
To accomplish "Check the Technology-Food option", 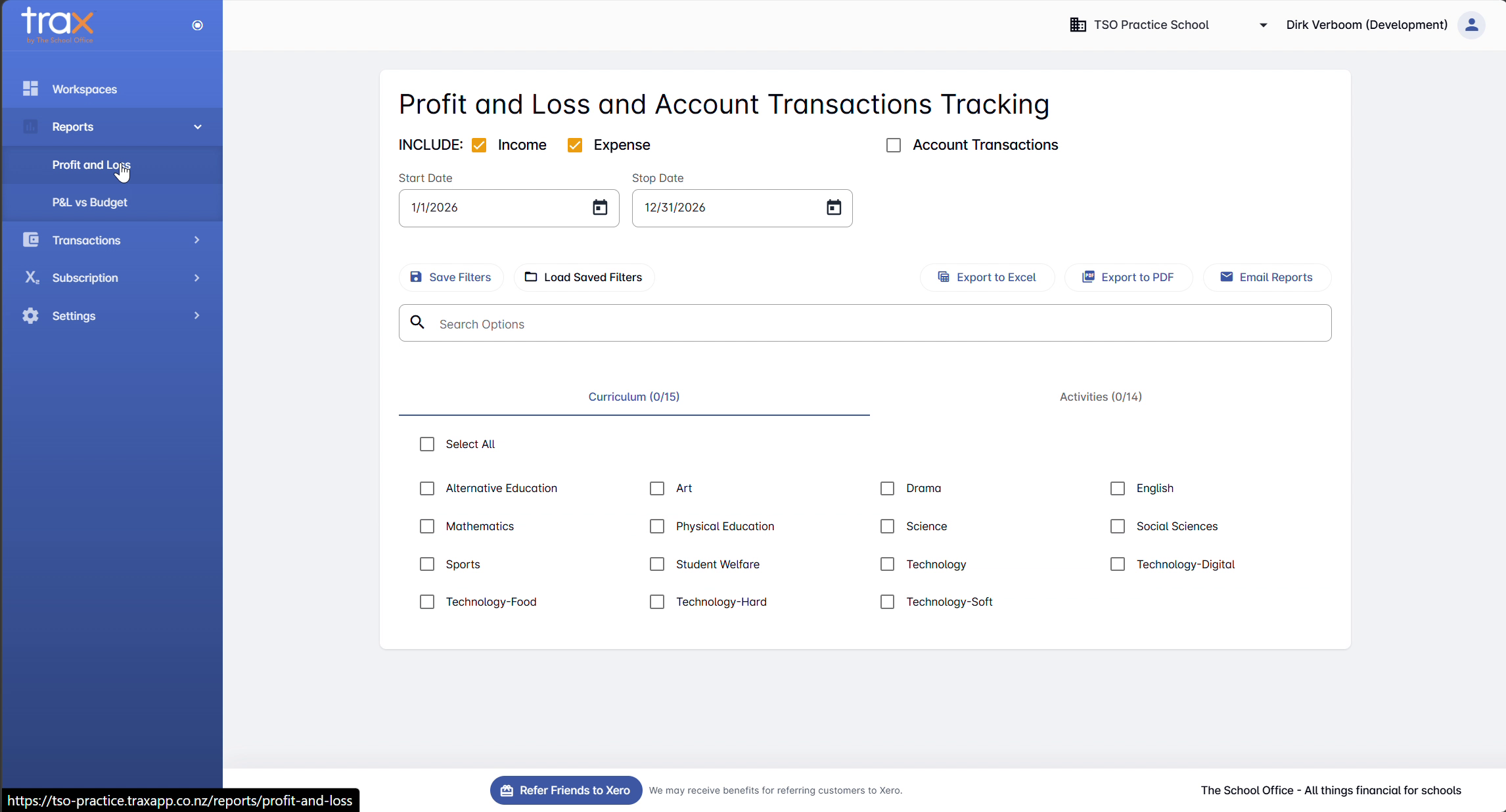I will point(427,602).
